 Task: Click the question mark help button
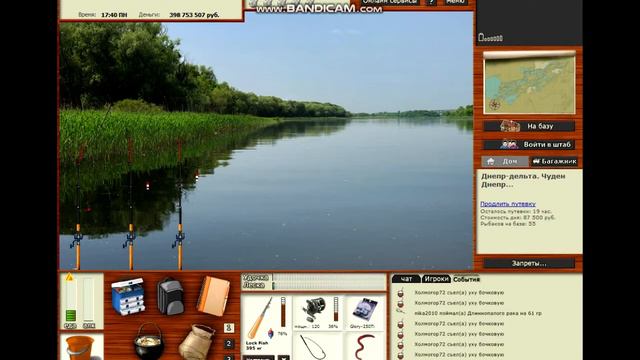tap(431, 2)
